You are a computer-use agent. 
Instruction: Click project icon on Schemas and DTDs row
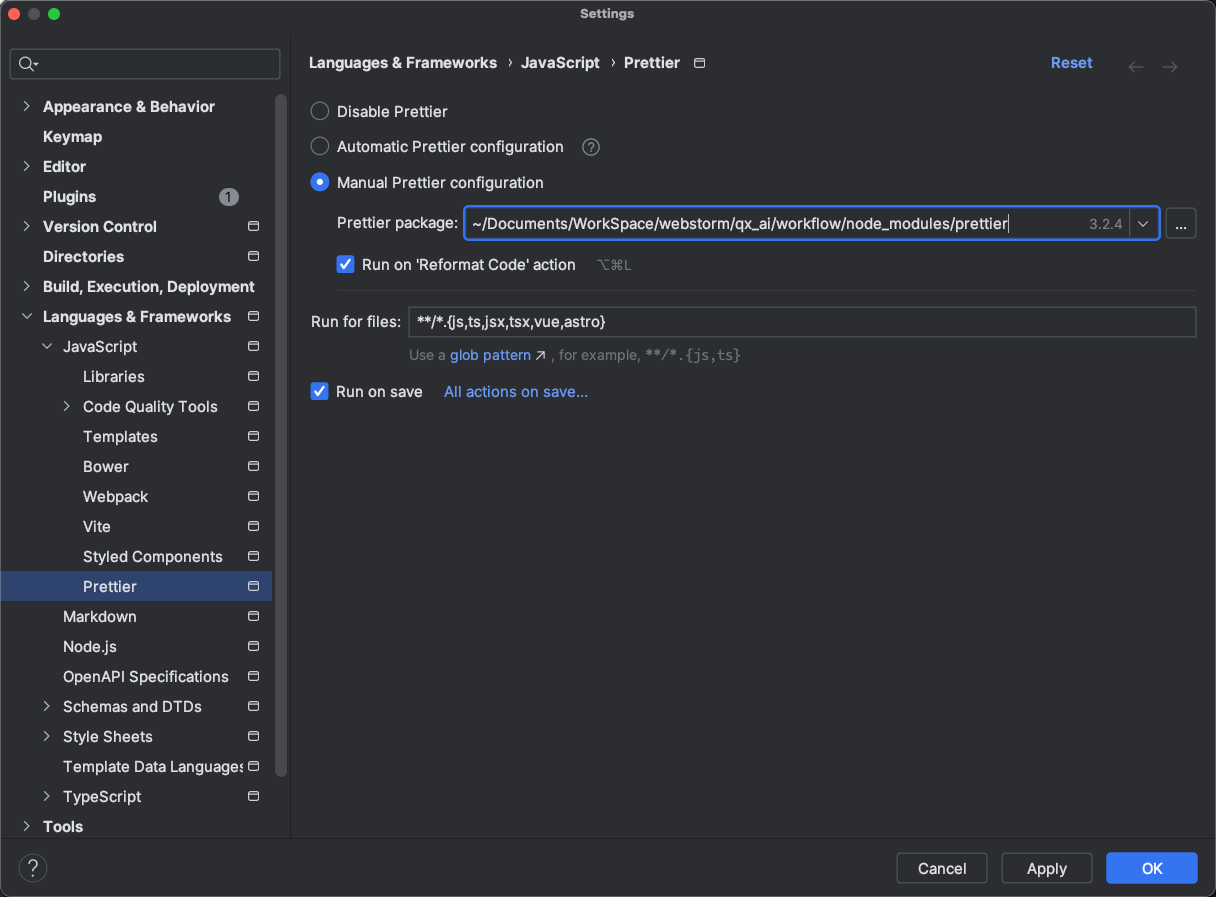253,707
